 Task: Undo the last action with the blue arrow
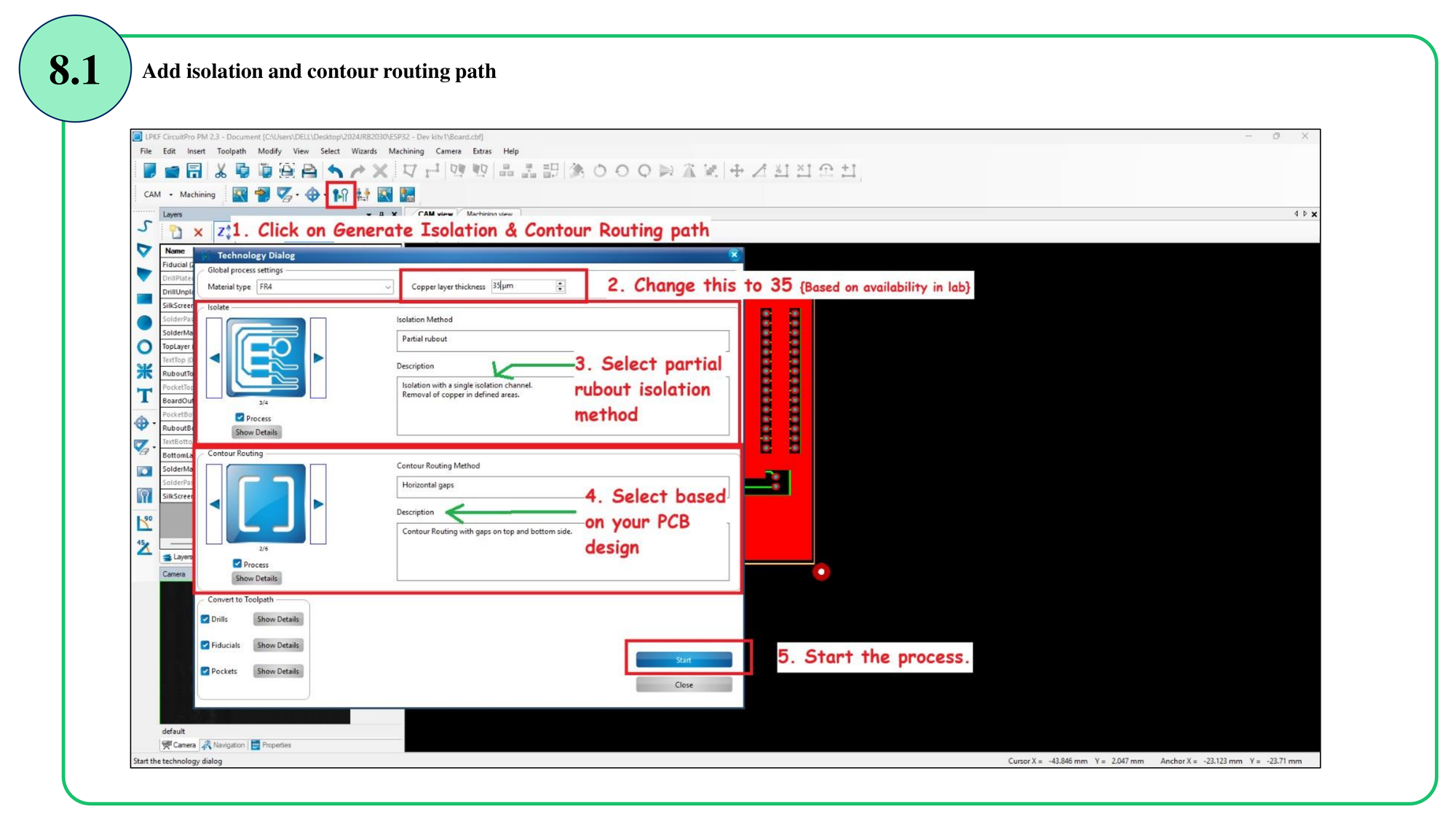pyautogui.click(x=335, y=171)
